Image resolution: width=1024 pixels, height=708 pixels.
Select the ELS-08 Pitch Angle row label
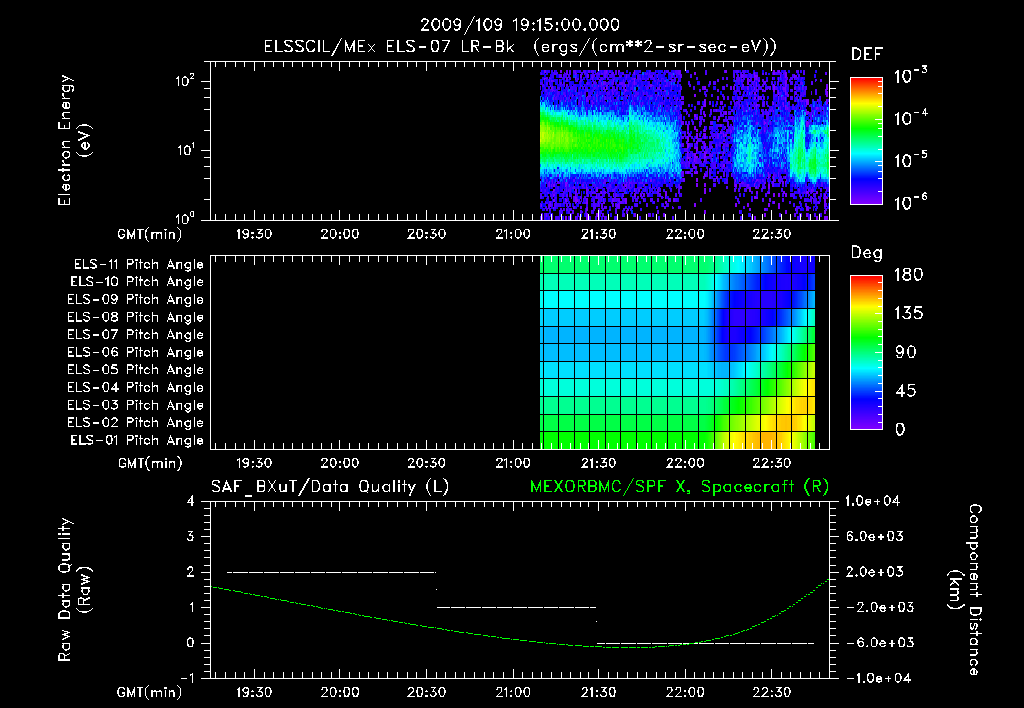pyautogui.click(x=135, y=317)
